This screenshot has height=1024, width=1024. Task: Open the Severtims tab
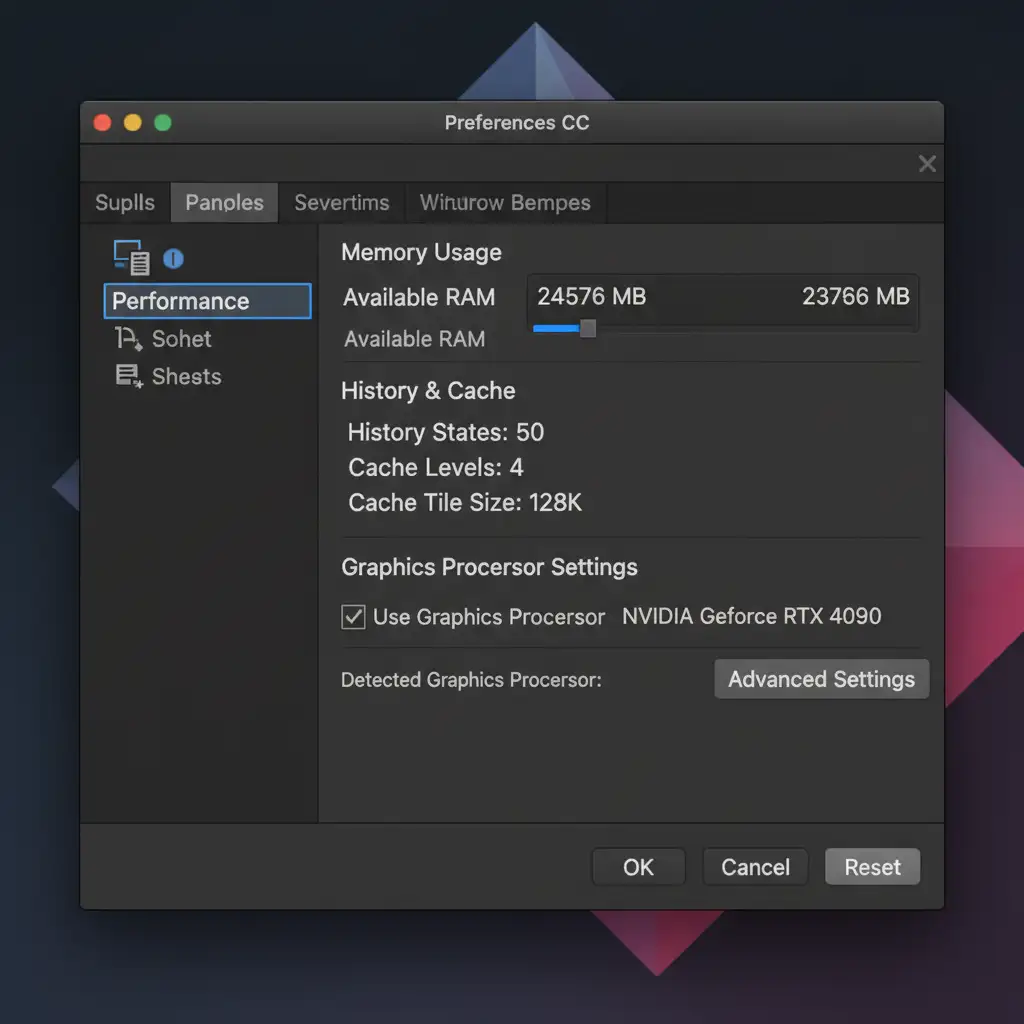coord(342,203)
